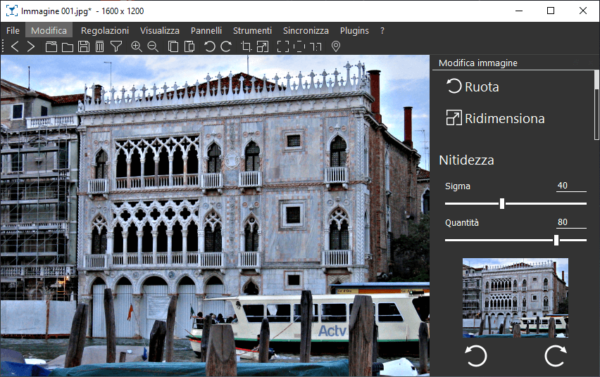The width and height of the screenshot is (600, 377).
Task: Rotate counterclockwise from the toolbar
Action: point(209,47)
